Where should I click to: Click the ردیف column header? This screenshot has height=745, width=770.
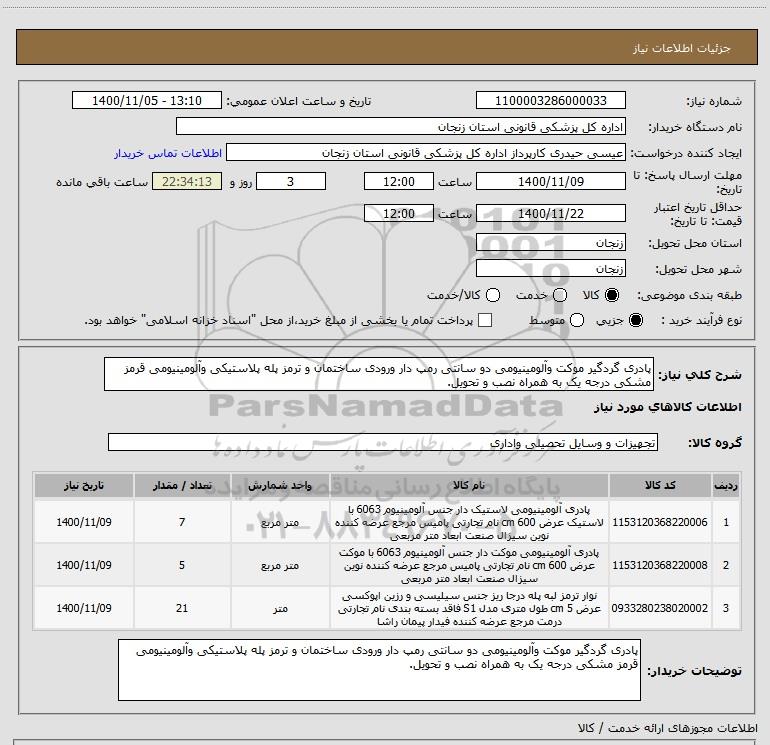pyautogui.click(x=726, y=485)
